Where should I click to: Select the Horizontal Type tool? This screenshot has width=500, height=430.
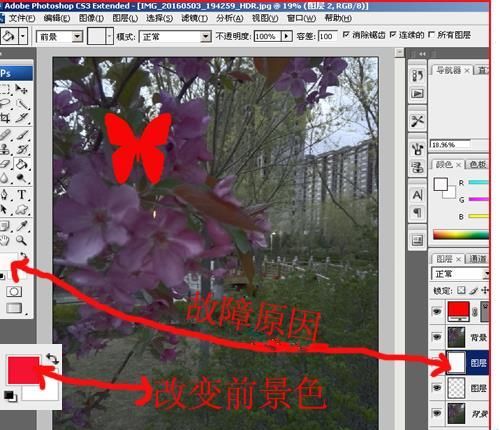point(22,195)
